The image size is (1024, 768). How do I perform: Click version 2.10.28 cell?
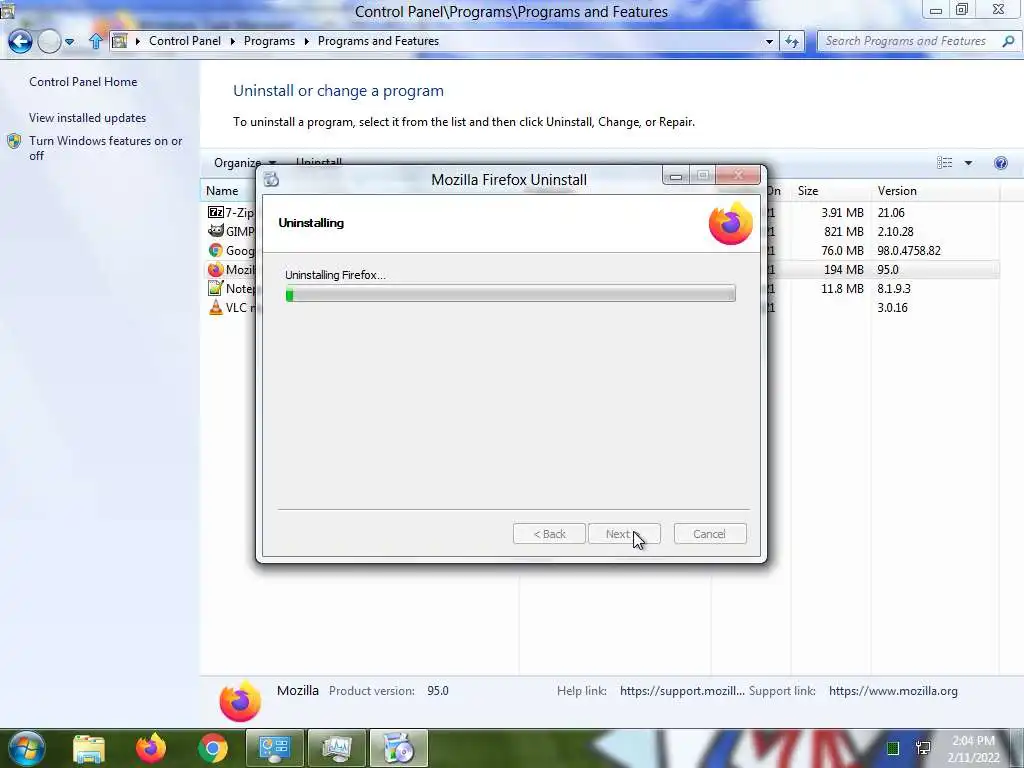(895, 231)
